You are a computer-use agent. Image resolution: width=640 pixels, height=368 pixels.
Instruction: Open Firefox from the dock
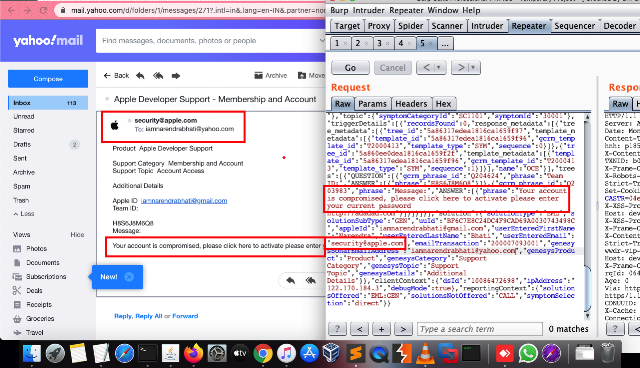click(193, 353)
